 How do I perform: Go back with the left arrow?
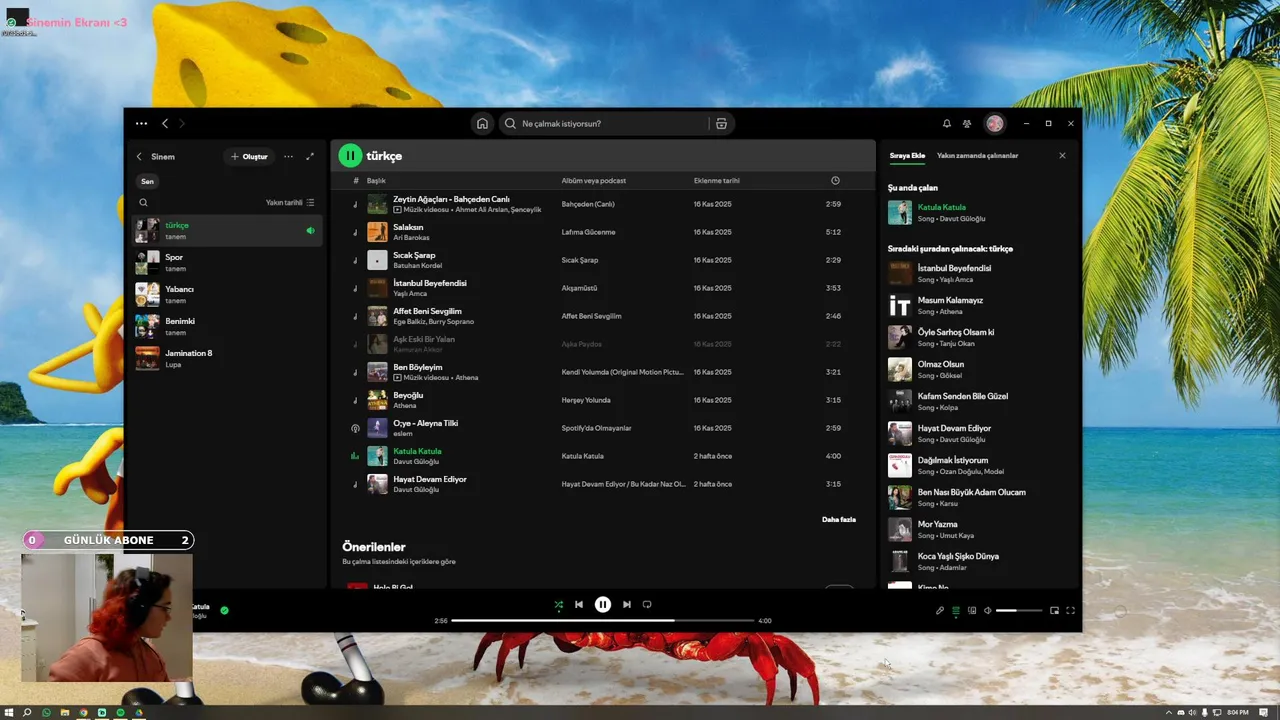pyautogui.click(x=165, y=124)
